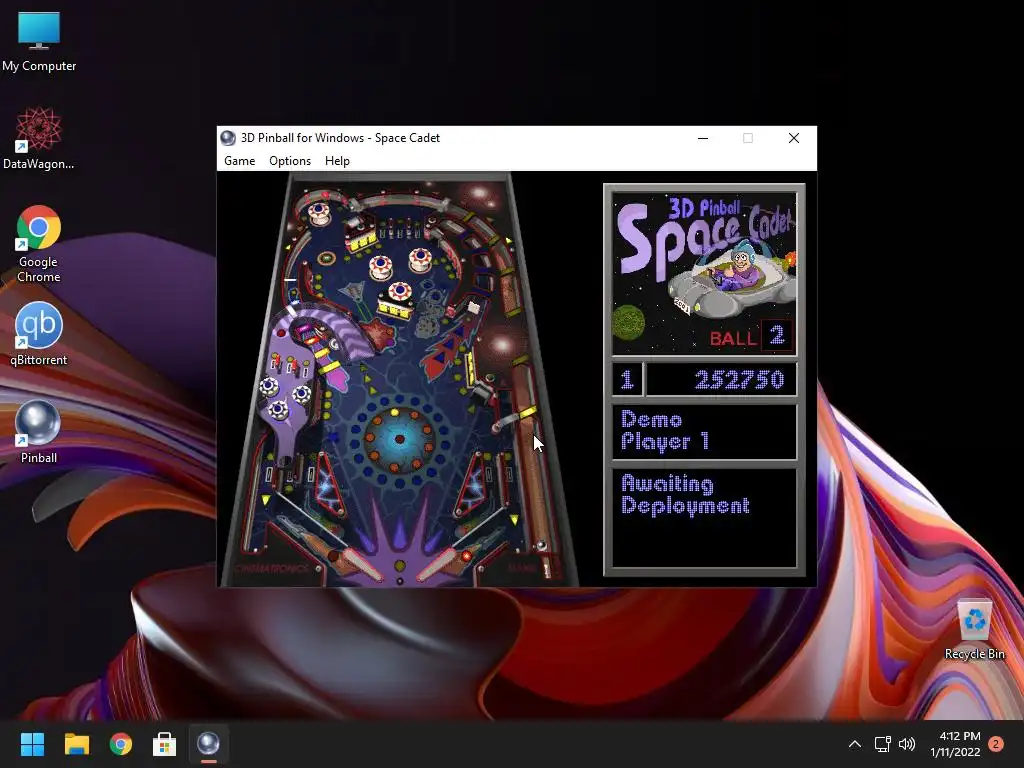Viewport: 1024px width, 768px height.
Task: Open the notification badge showing 2
Action: coord(996,744)
